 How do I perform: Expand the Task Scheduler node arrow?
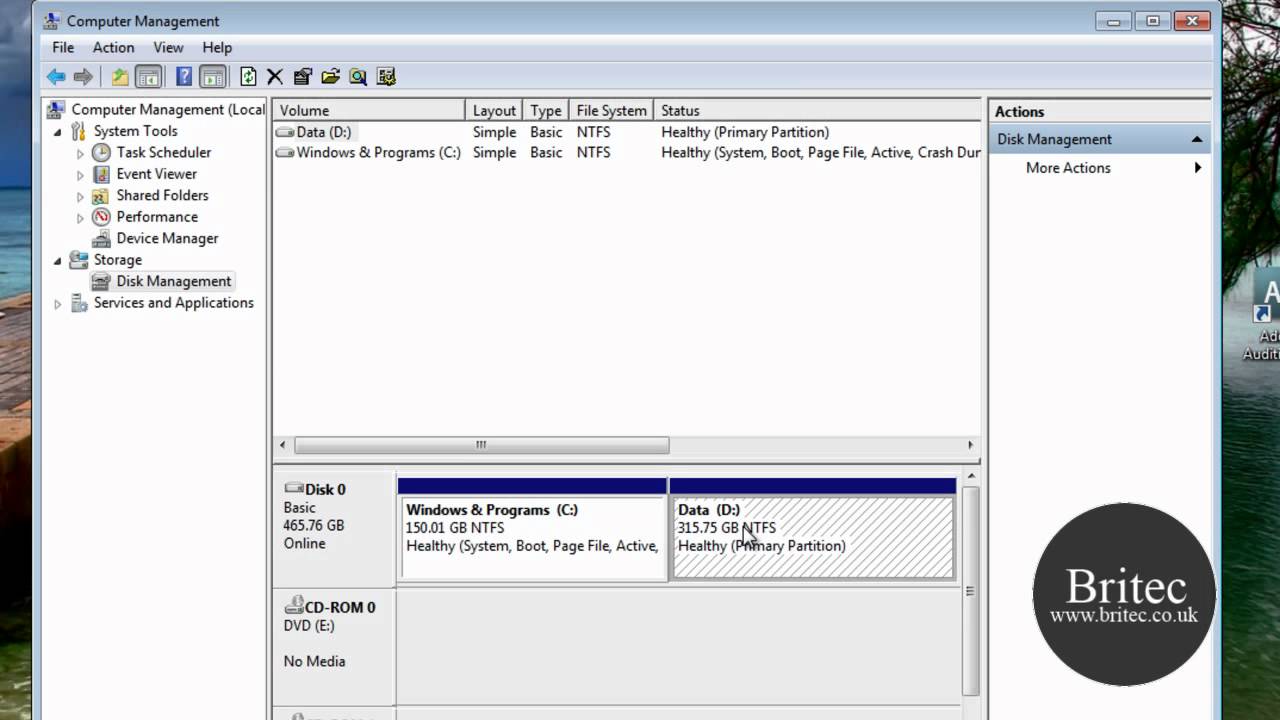(x=80, y=153)
